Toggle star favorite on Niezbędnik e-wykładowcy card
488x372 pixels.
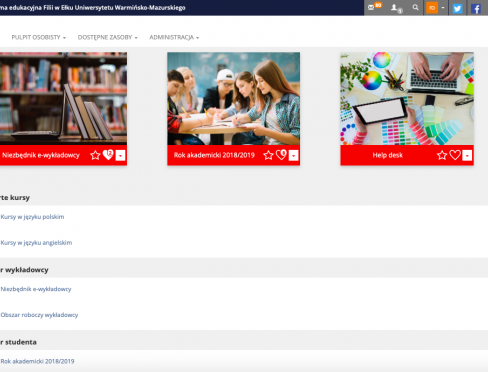pyautogui.click(x=95, y=155)
